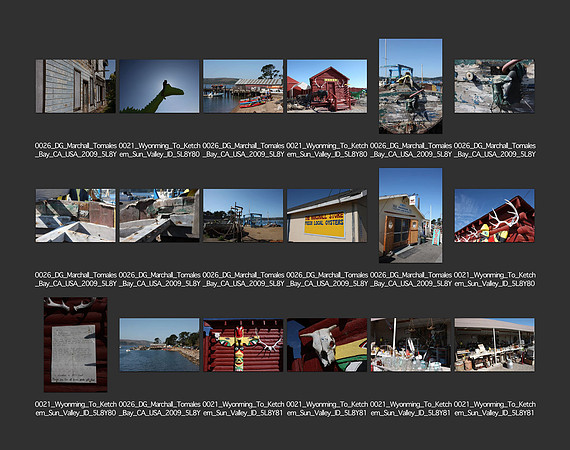Click caption under the tall weathered boat photo
The width and height of the screenshot is (570, 450).
(410, 150)
